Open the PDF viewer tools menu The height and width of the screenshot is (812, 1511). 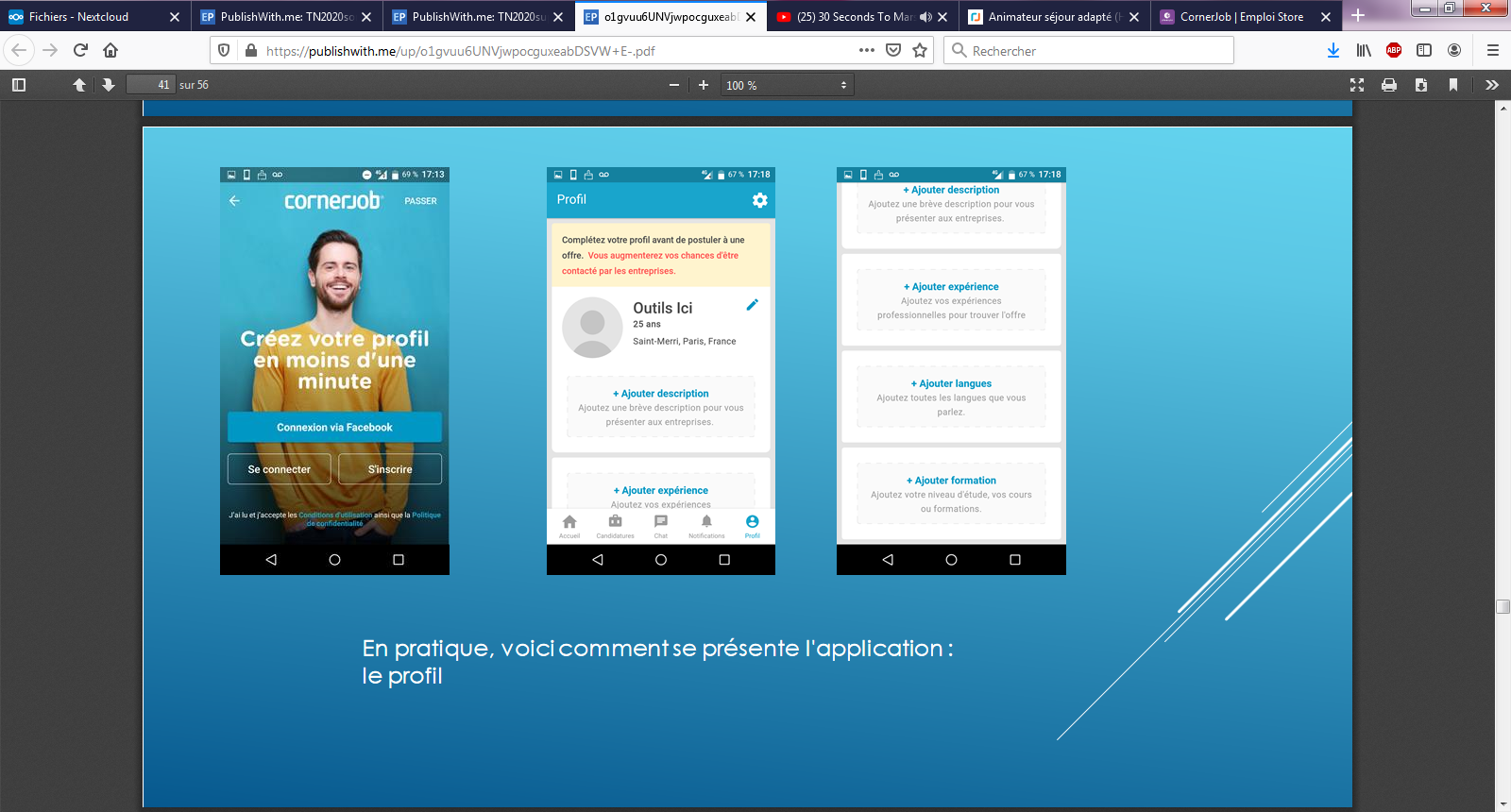click(1492, 85)
